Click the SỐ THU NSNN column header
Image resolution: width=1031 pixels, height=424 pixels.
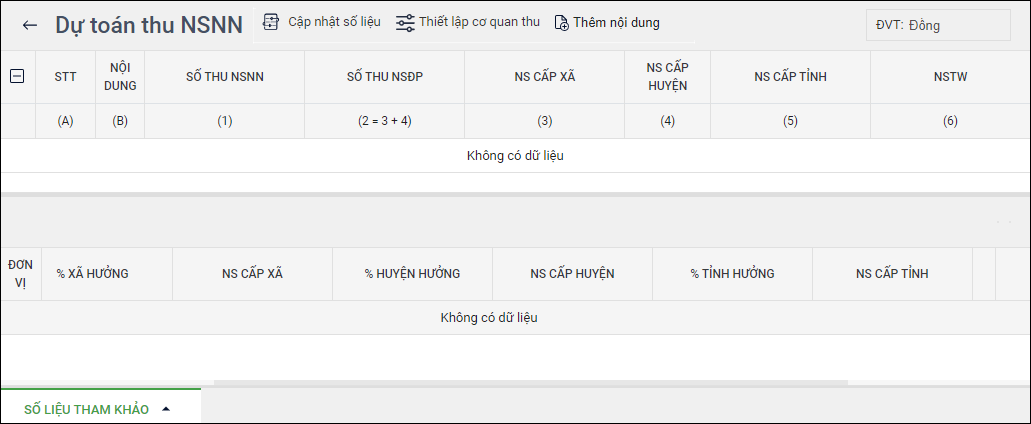click(225, 76)
